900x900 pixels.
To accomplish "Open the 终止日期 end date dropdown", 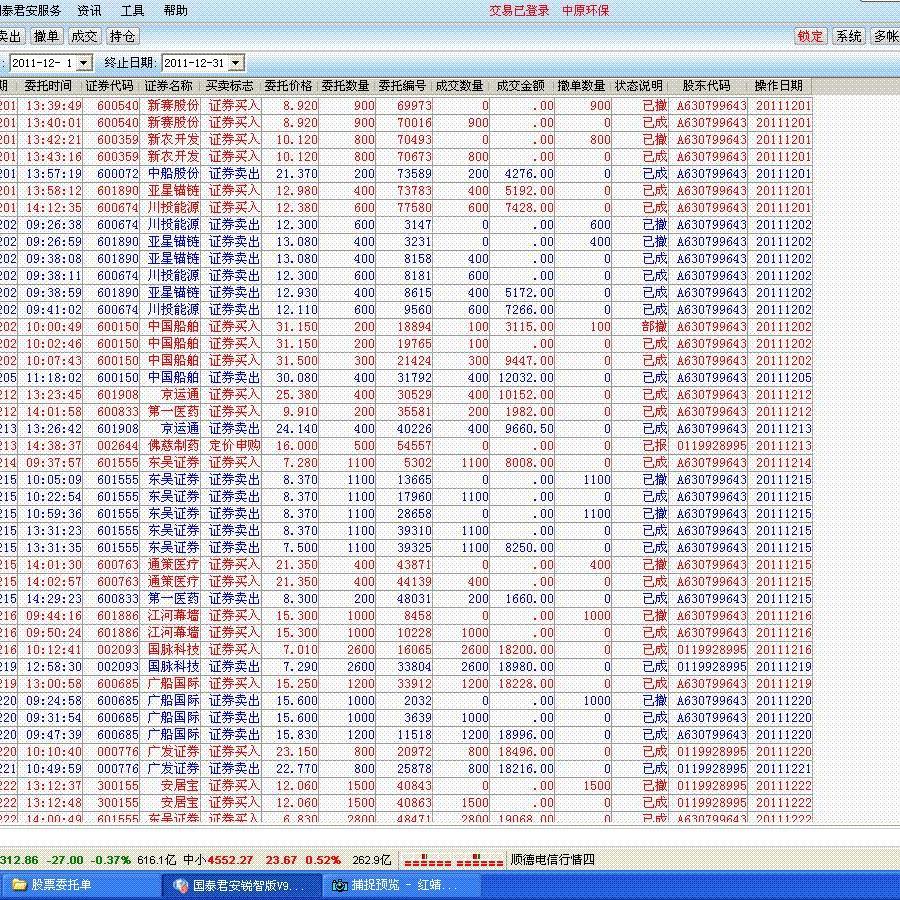I will [236, 63].
